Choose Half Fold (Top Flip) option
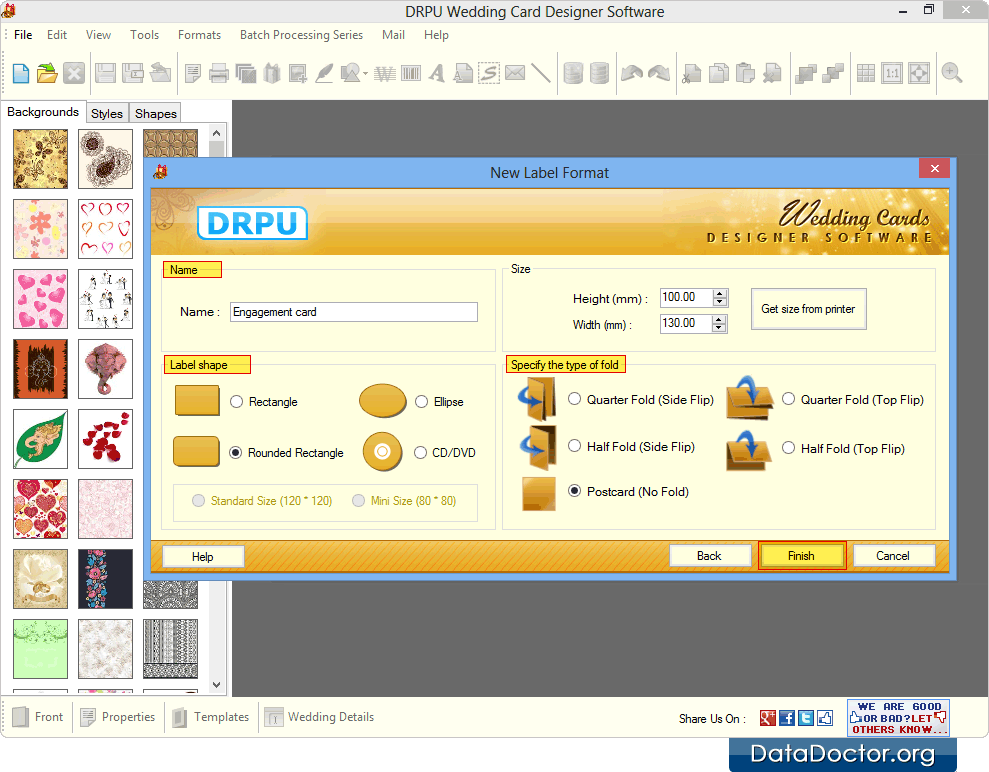Screen dimensions: 989x772 click(788, 448)
